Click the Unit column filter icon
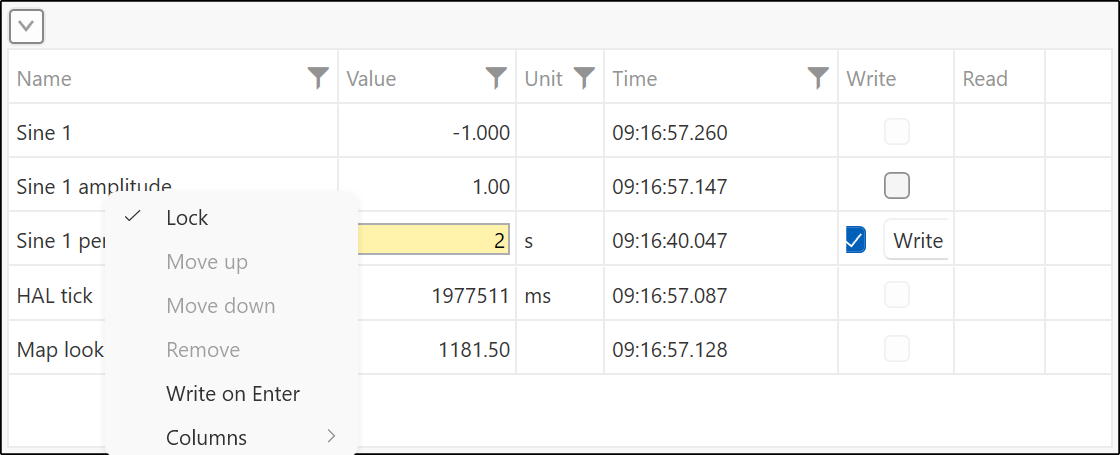 click(x=584, y=77)
